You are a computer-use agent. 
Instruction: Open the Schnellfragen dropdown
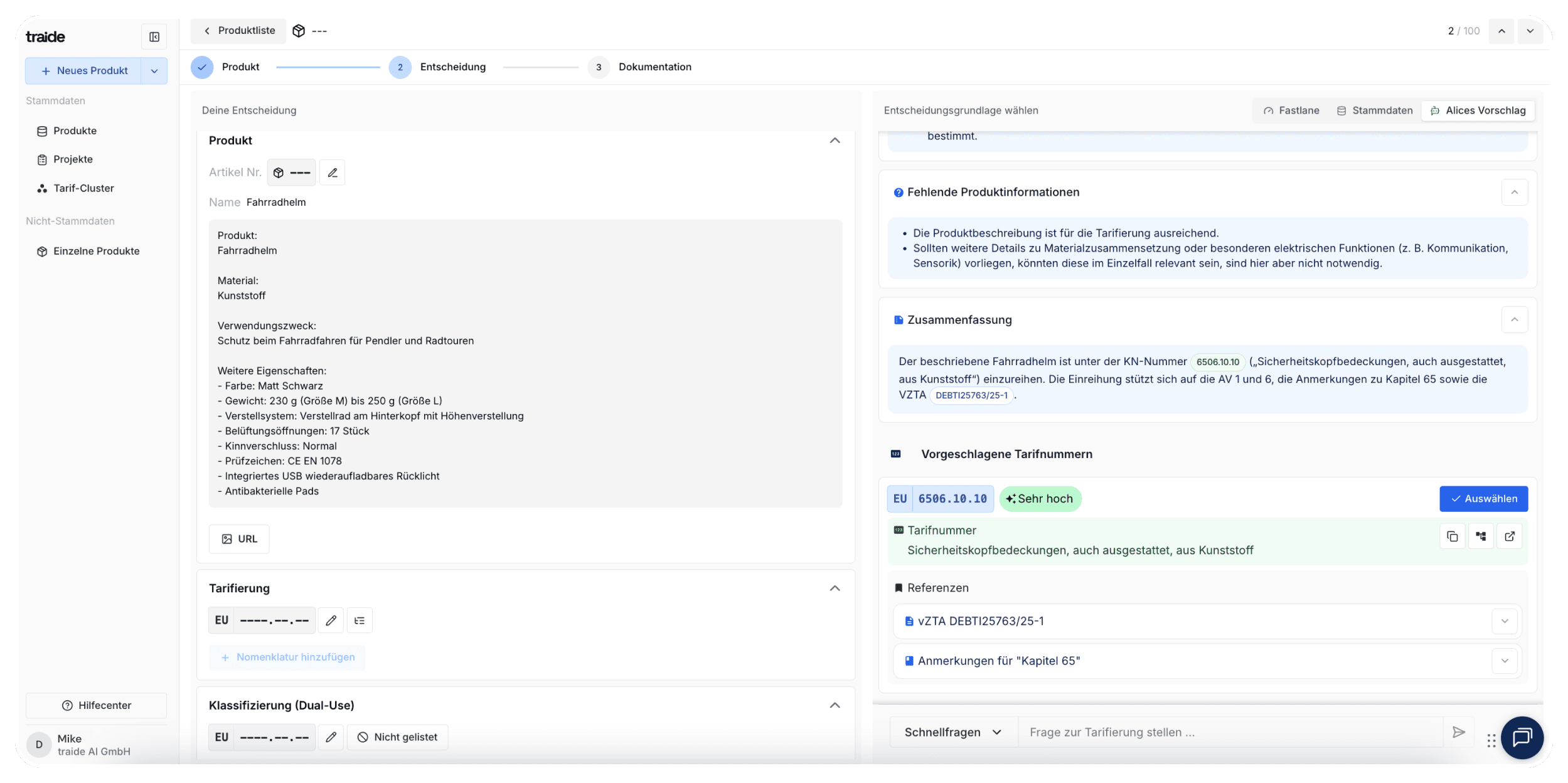coord(951,732)
